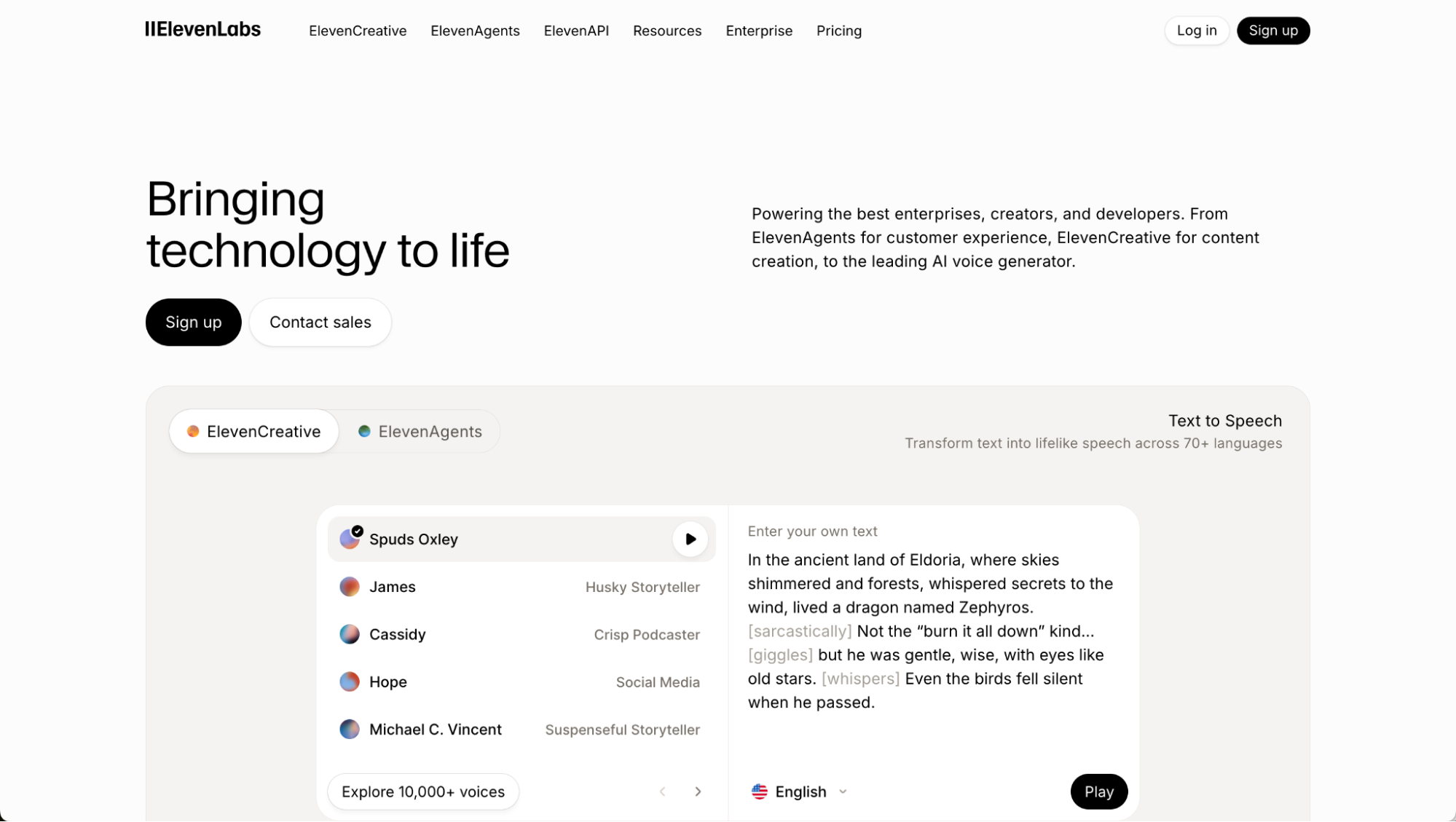Screen dimensions: 1456x822
Task: Select the ElevenCreative toggle tab
Action: click(254, 432)
